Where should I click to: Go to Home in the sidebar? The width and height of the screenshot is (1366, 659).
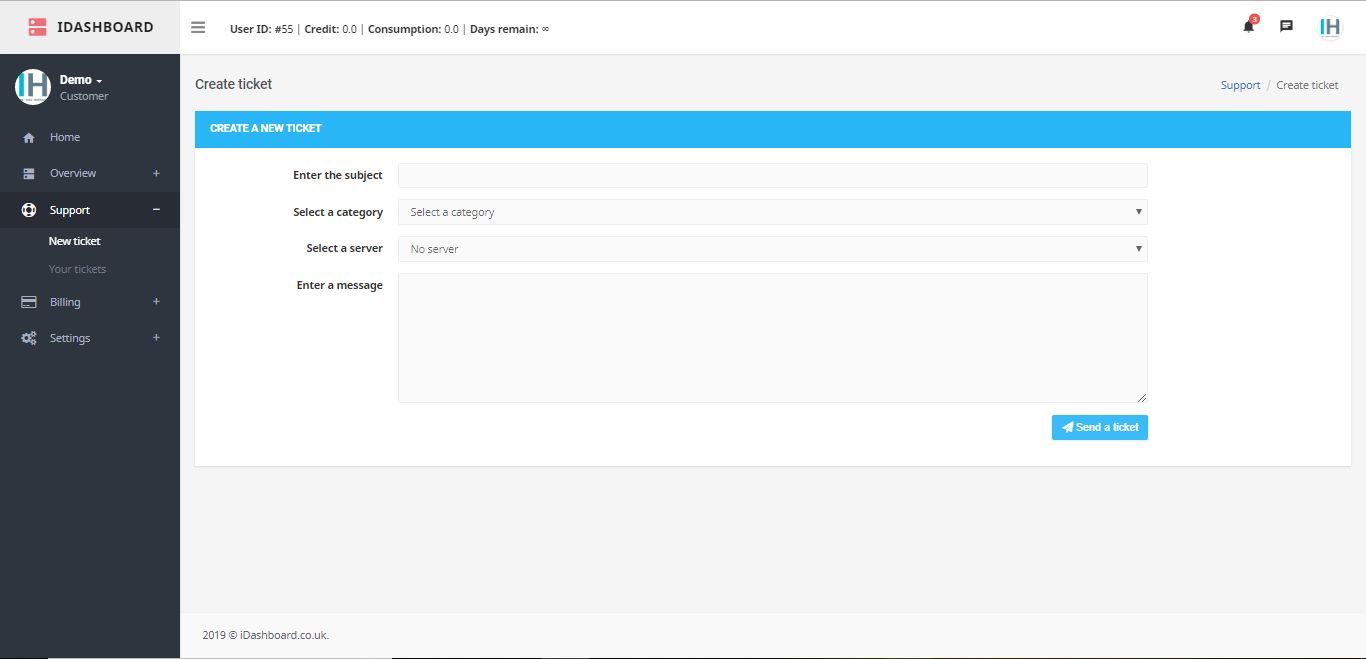coord(65,137)
